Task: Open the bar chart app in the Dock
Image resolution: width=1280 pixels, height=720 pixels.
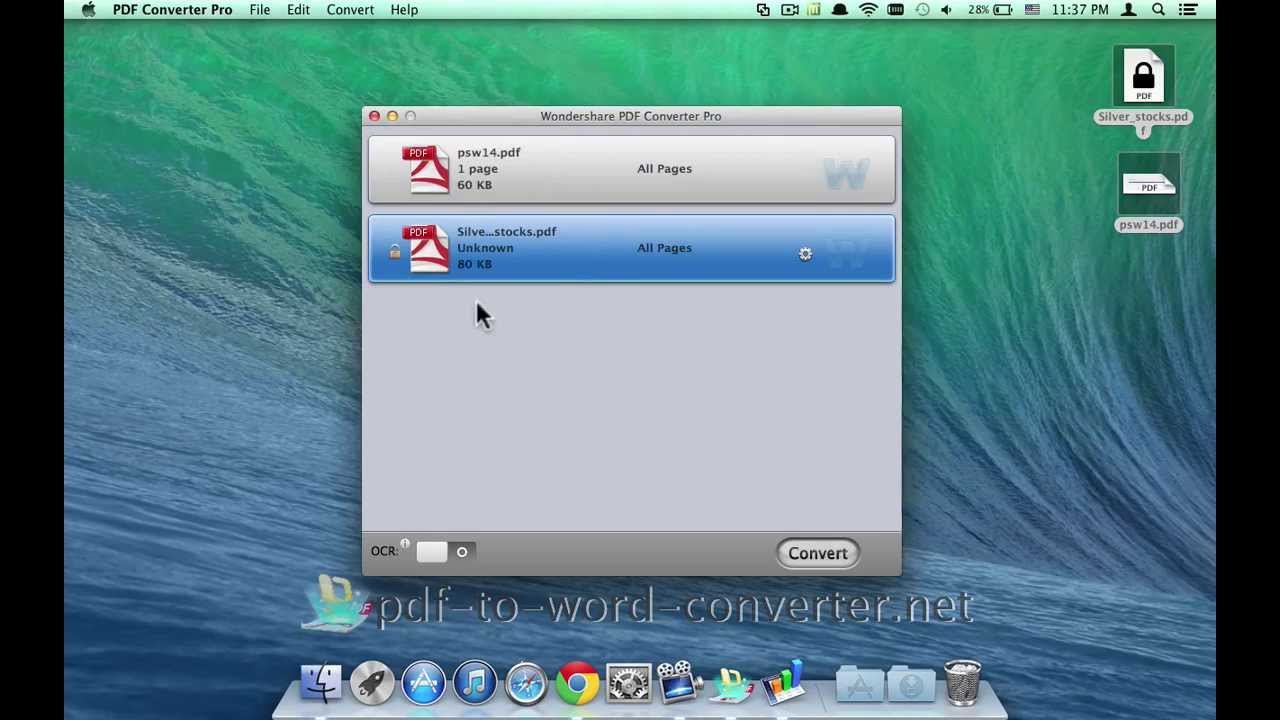Action: pyautogui.click(x=784, y=682)
